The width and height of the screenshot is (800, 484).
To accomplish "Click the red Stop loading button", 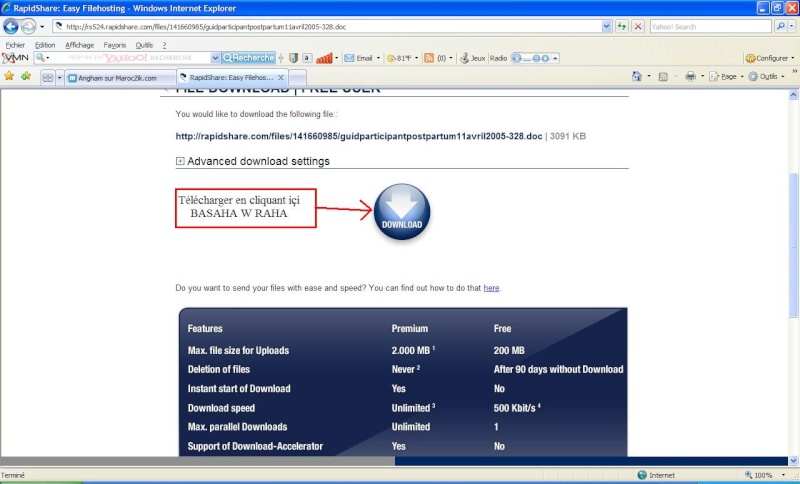I will point(638,27).
